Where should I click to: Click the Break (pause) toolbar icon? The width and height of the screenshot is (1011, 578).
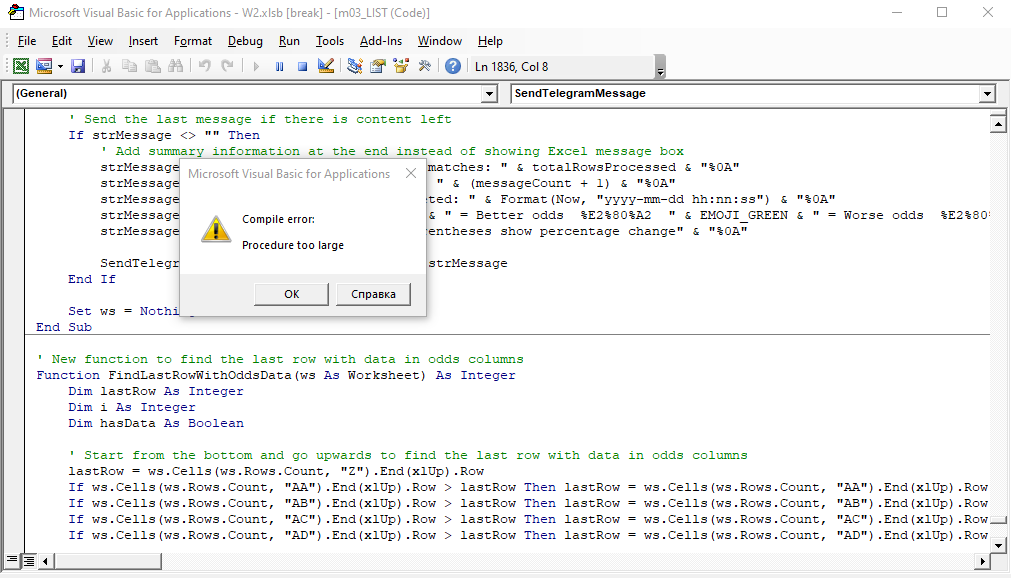click(278, 66)
